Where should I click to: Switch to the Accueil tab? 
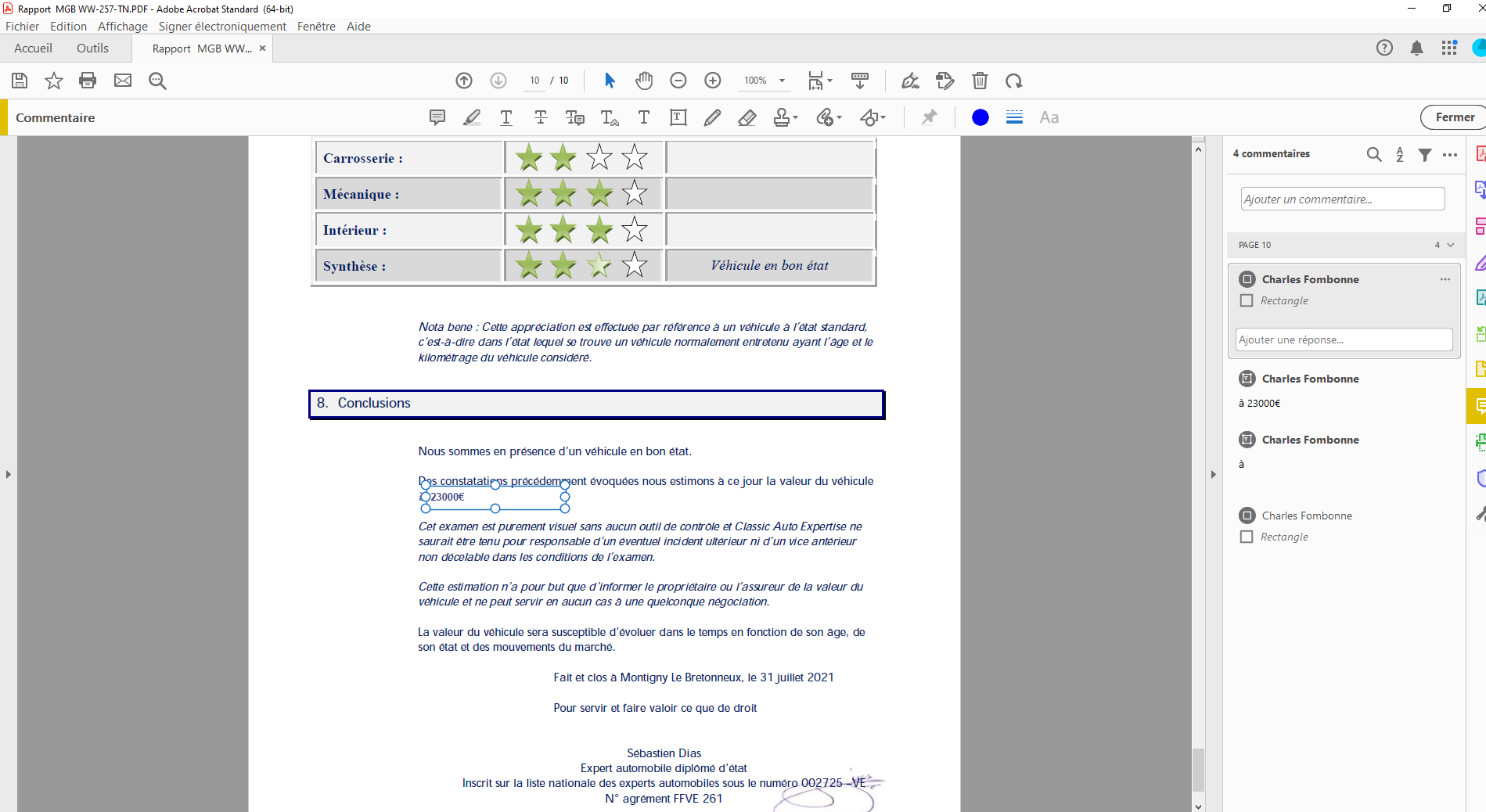click(33, 49)
